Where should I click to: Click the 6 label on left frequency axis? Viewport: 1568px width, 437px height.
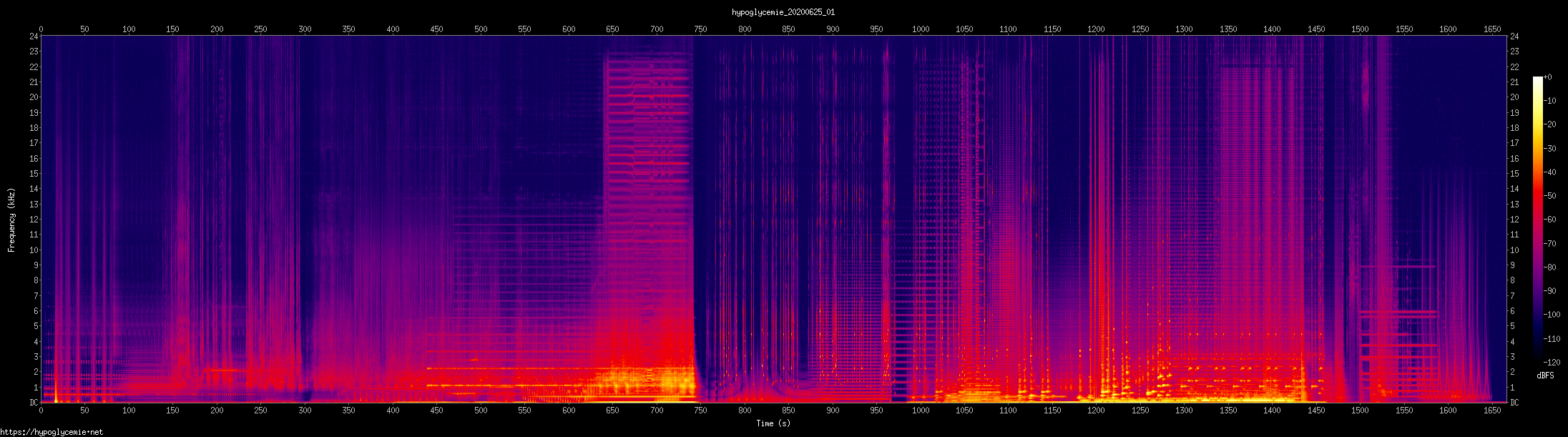[36, 311]
